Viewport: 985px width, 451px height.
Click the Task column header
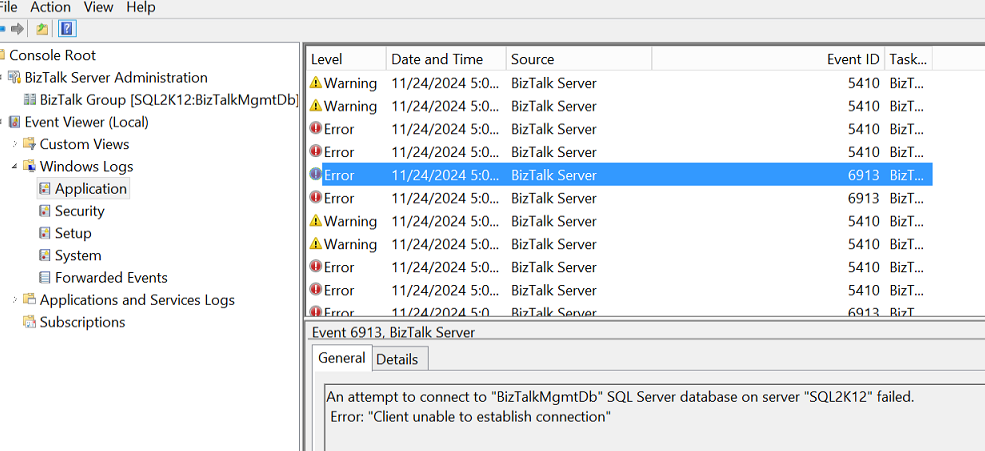coord(908,59)
